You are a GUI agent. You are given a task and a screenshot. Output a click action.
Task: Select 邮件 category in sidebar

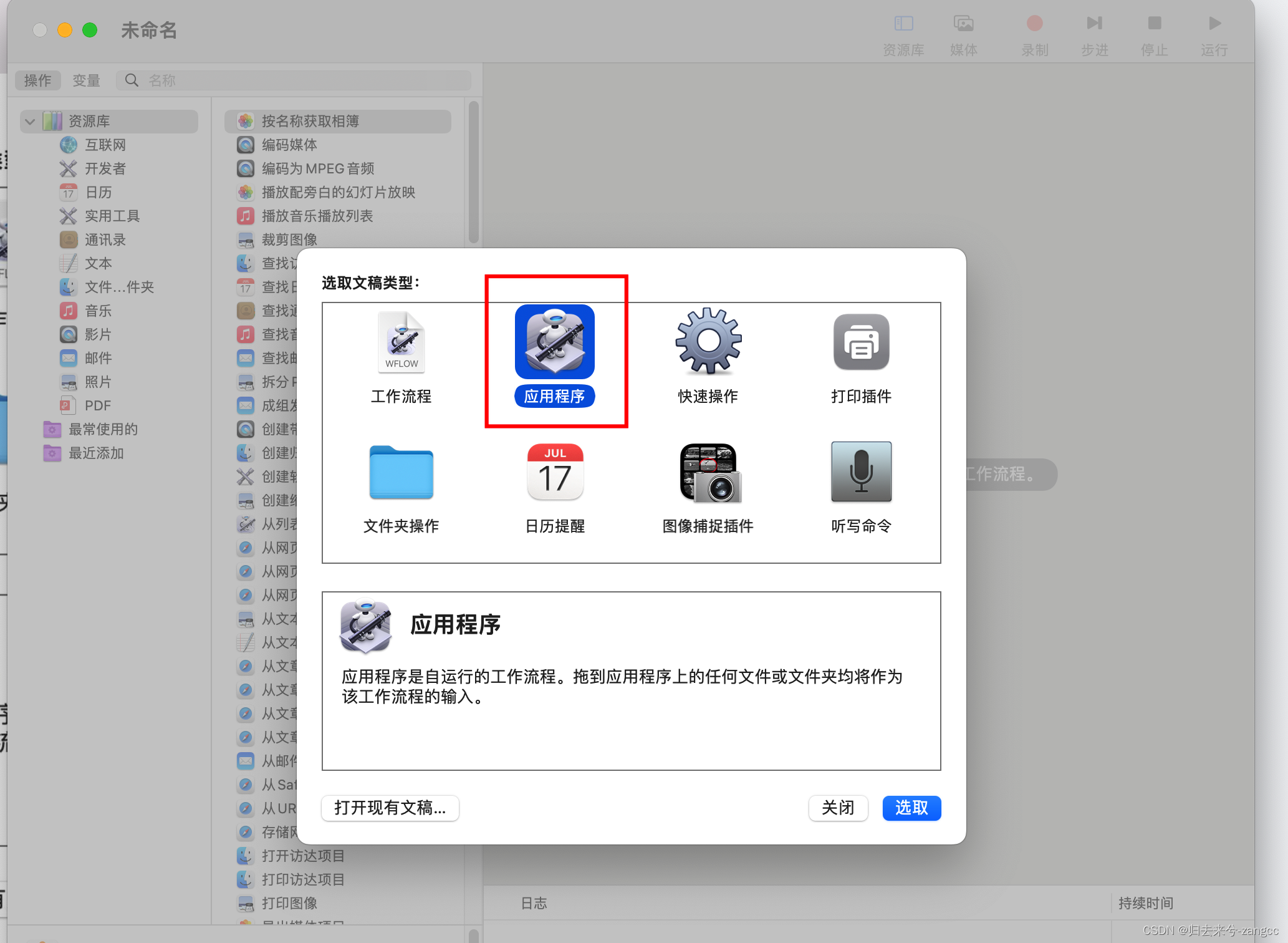click(99, 358)
